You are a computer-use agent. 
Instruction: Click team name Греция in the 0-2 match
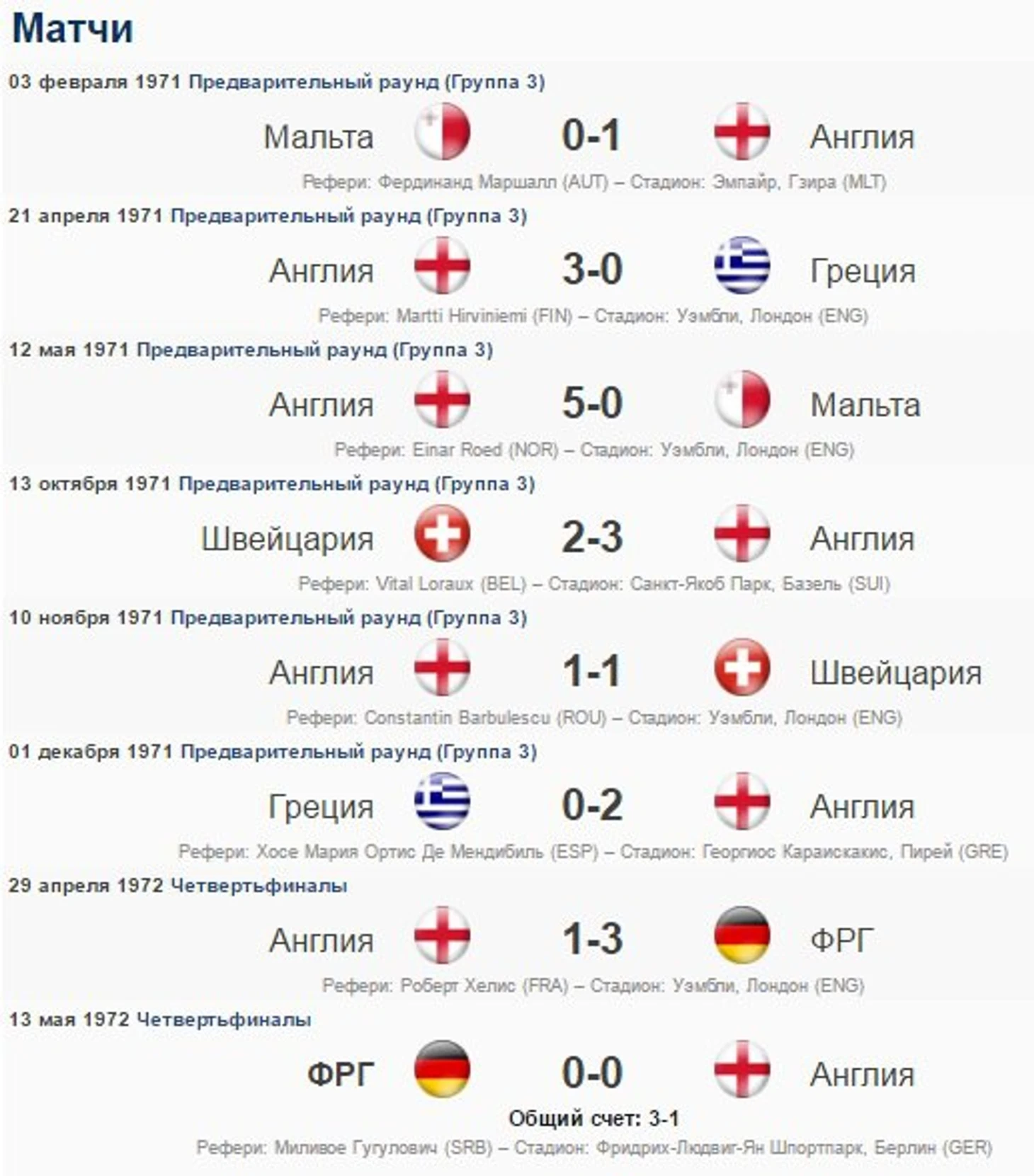click(321, 807)
